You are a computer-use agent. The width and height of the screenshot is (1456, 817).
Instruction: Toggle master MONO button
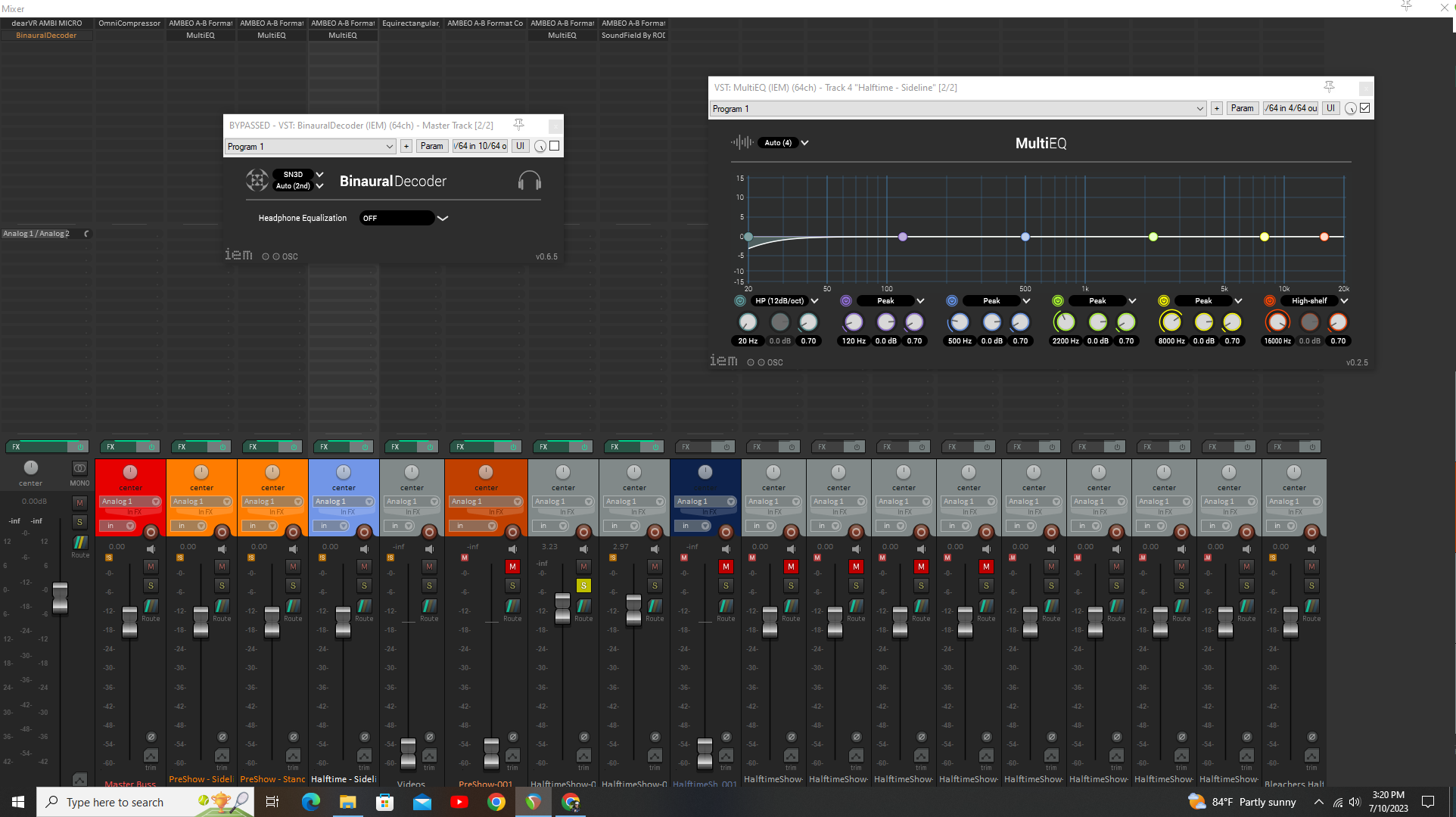coord(79,469)
